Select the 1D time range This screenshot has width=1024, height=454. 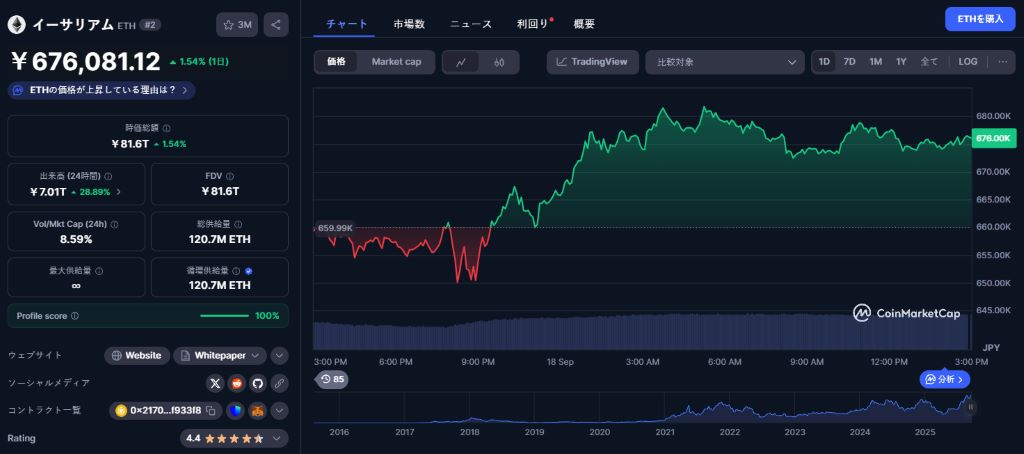[x=824, y=62]
